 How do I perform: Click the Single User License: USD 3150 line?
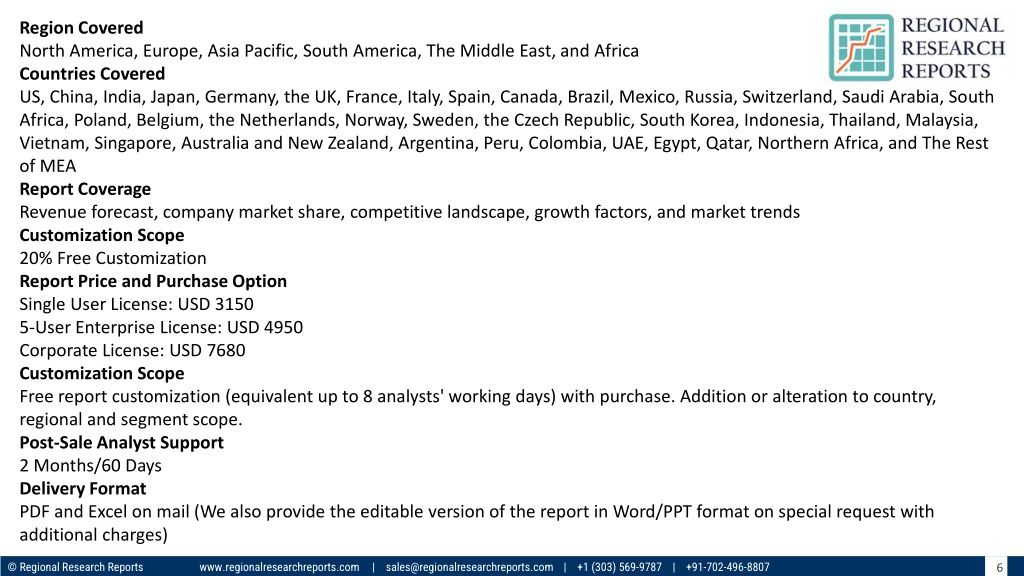pos(136,304)
